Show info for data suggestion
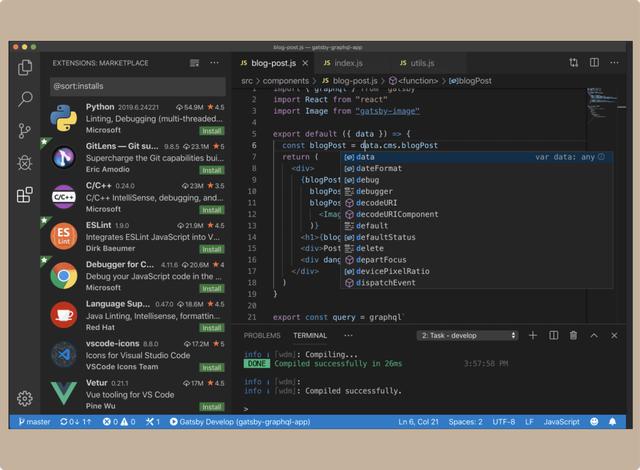This screenshot has height=470, width=640. pos(602,157)
